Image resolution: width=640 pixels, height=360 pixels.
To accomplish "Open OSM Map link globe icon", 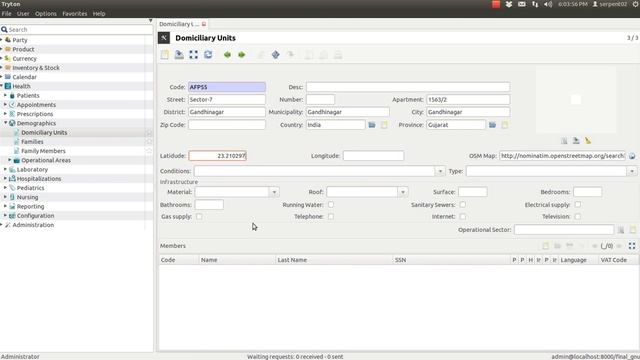I will [x=632, y=156].
